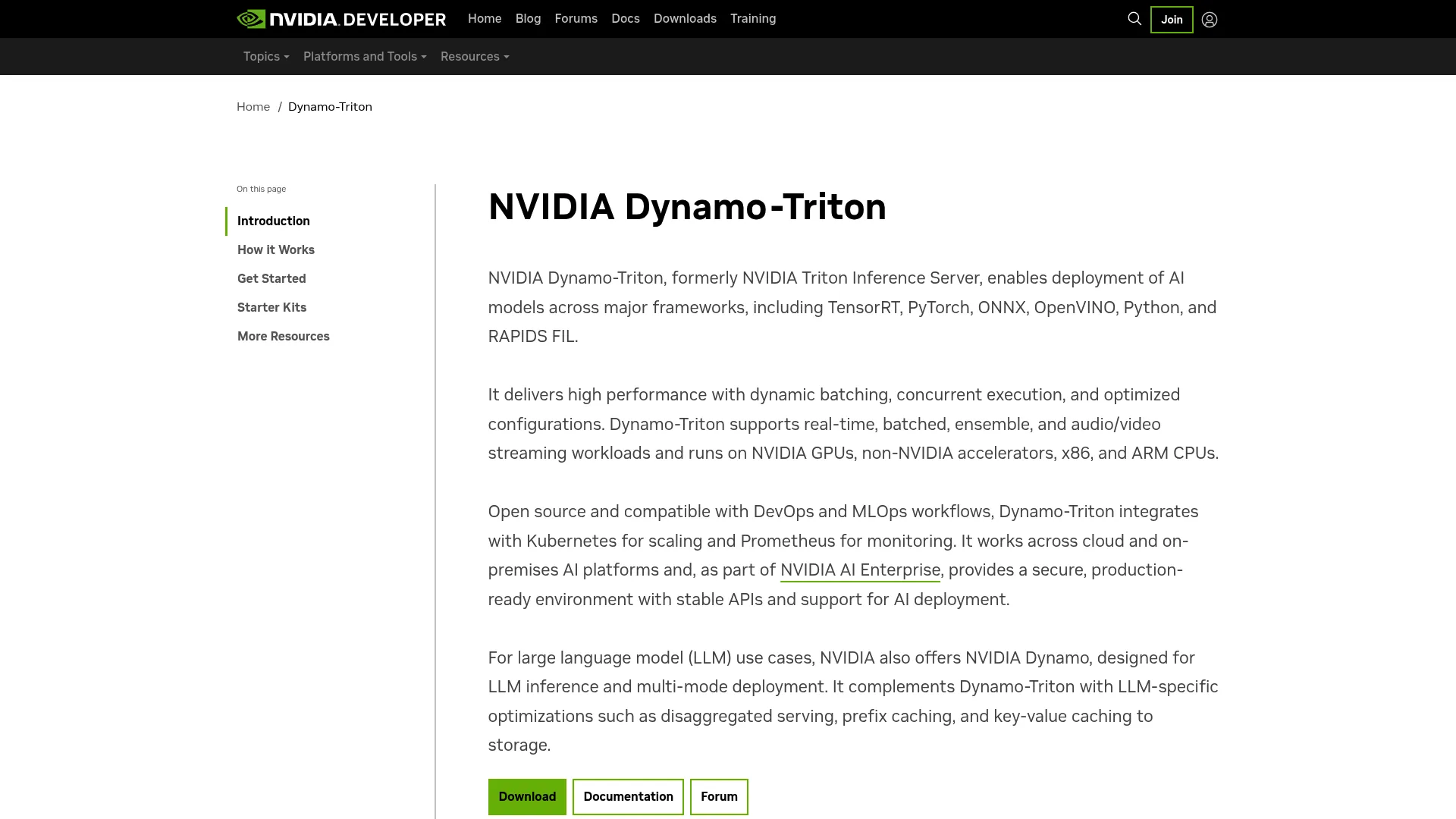Expand the Topics dropdown
Screen dimensions: 1456x819
[x=266, y=57]
